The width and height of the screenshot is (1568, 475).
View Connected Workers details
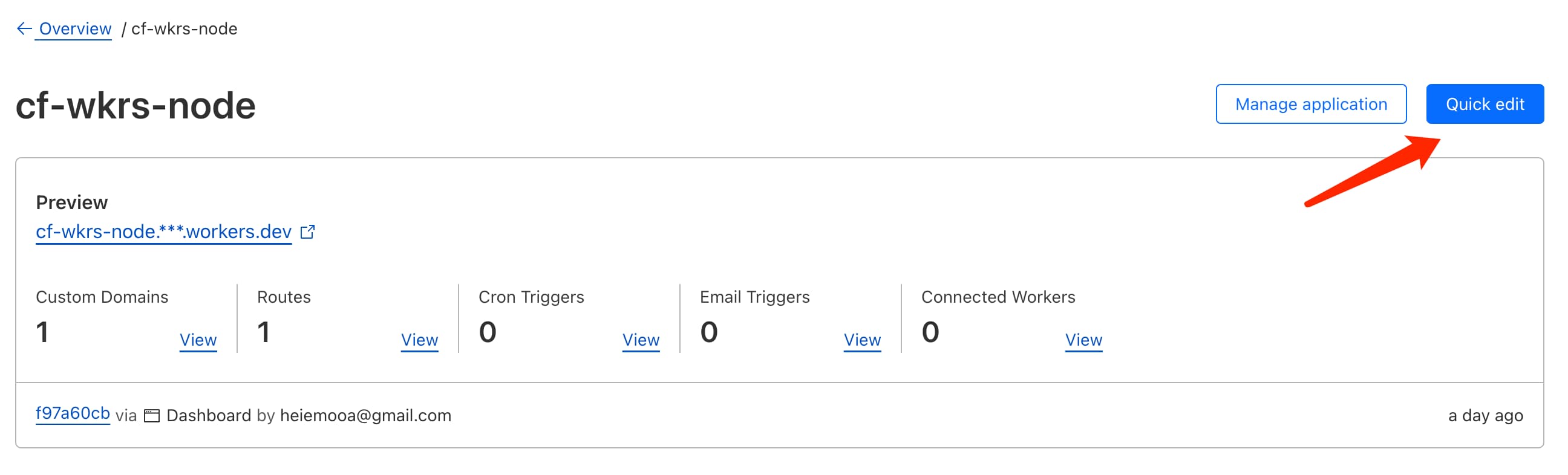(1083, 340)
